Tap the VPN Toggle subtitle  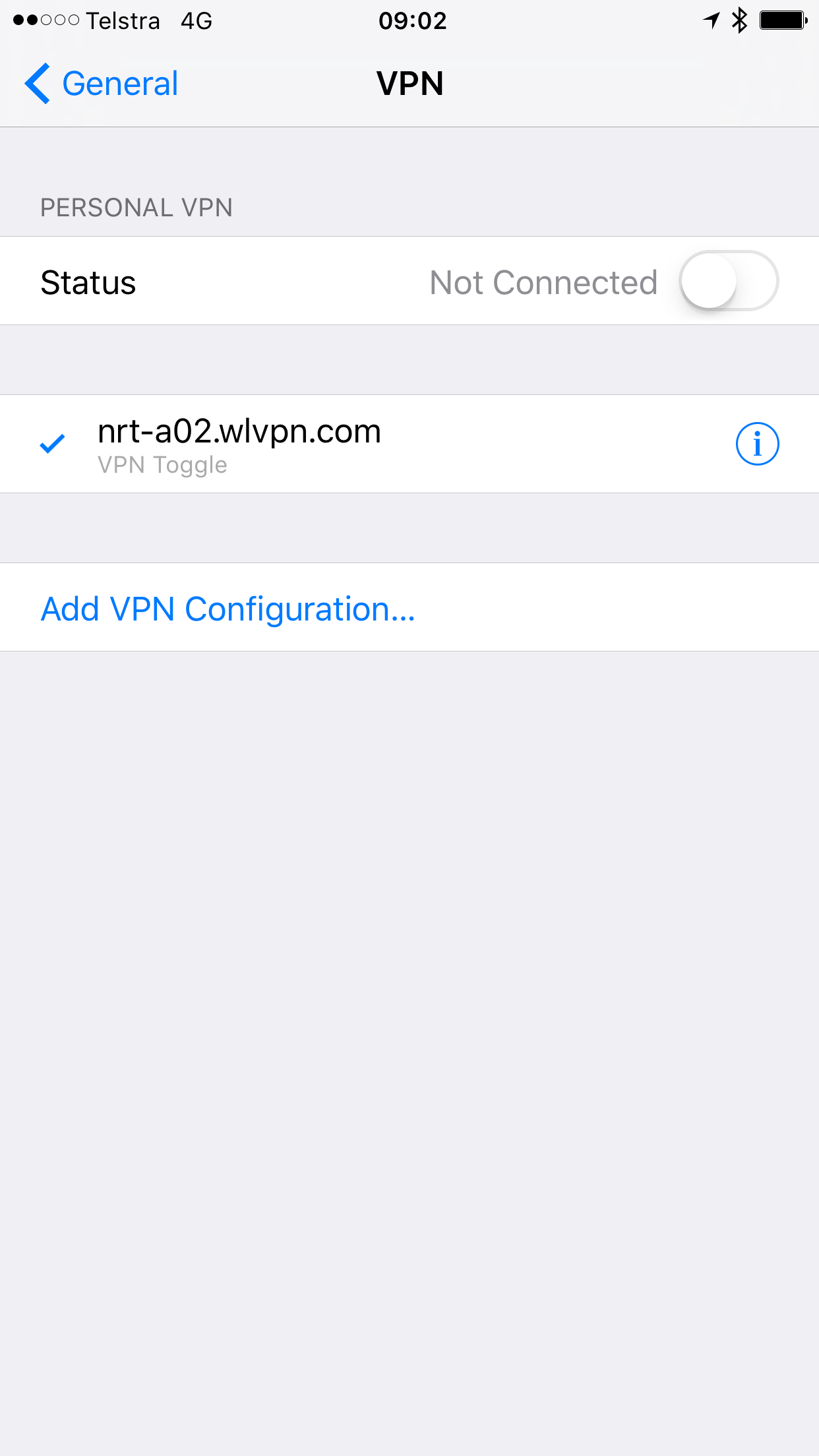(162, 465)
